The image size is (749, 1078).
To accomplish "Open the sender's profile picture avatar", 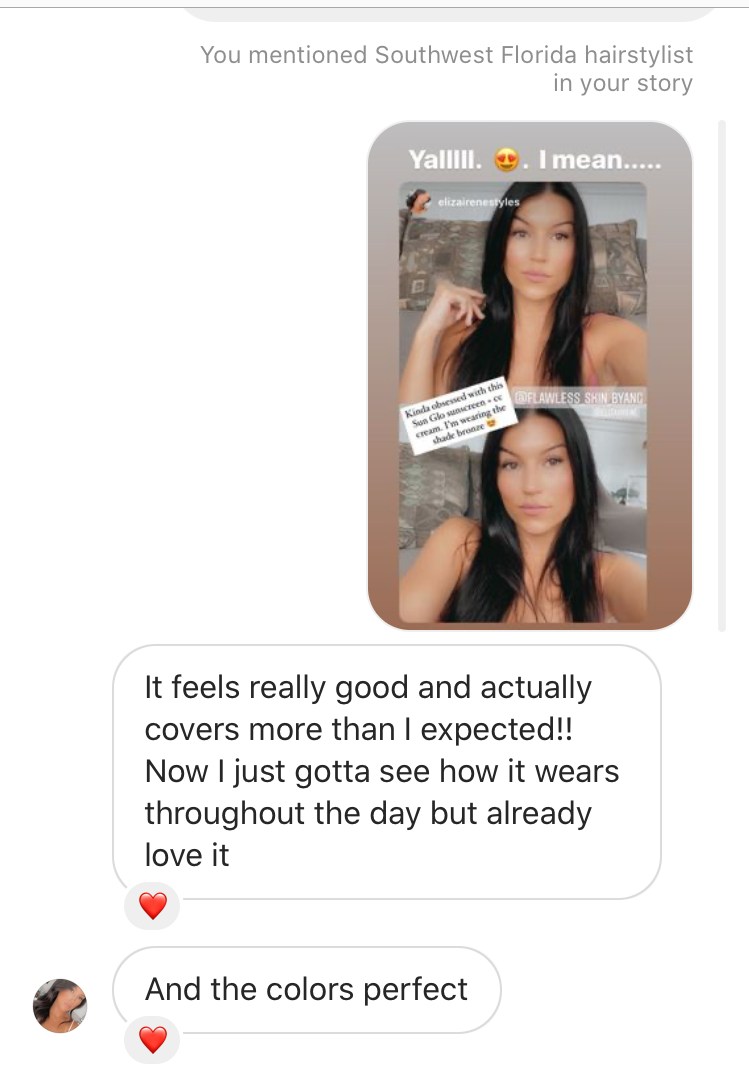I will 61,1005.
